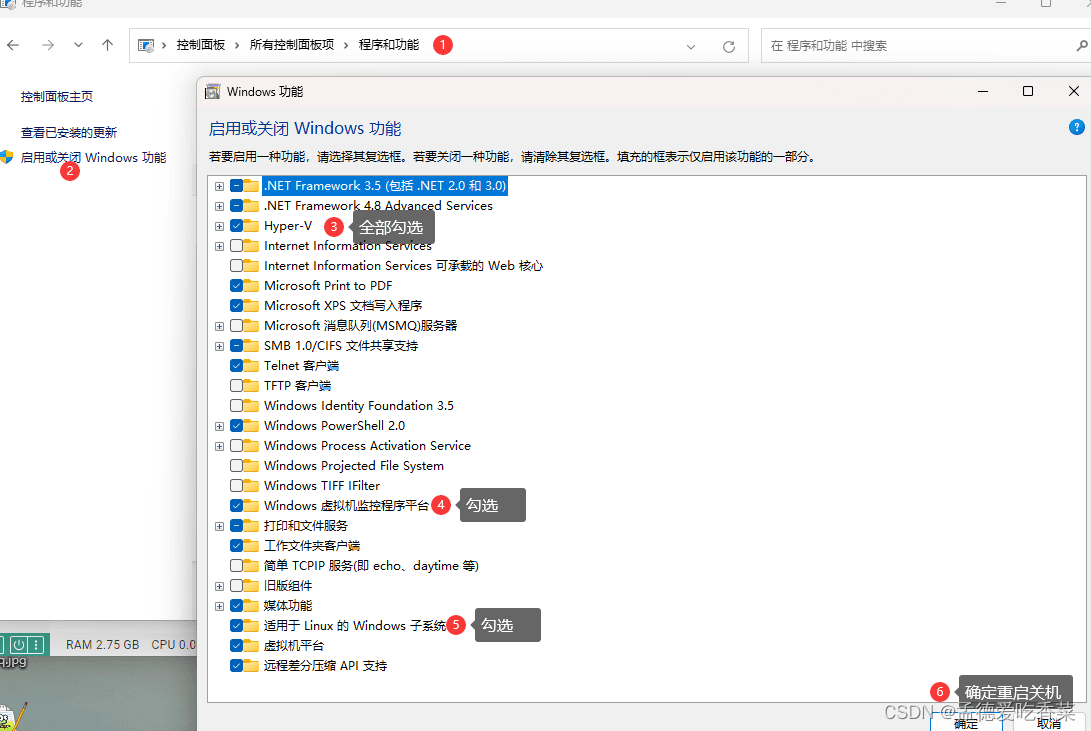Enable the Internet Information Services checkbox
This screenshot has height=731, width=1091.
pos(237,246)
